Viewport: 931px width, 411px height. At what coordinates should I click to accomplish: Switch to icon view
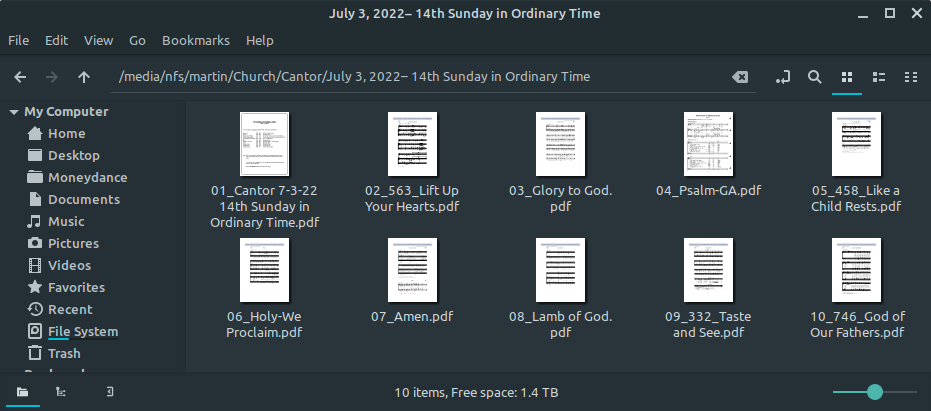pyautogui.click(x=847, y=77)
